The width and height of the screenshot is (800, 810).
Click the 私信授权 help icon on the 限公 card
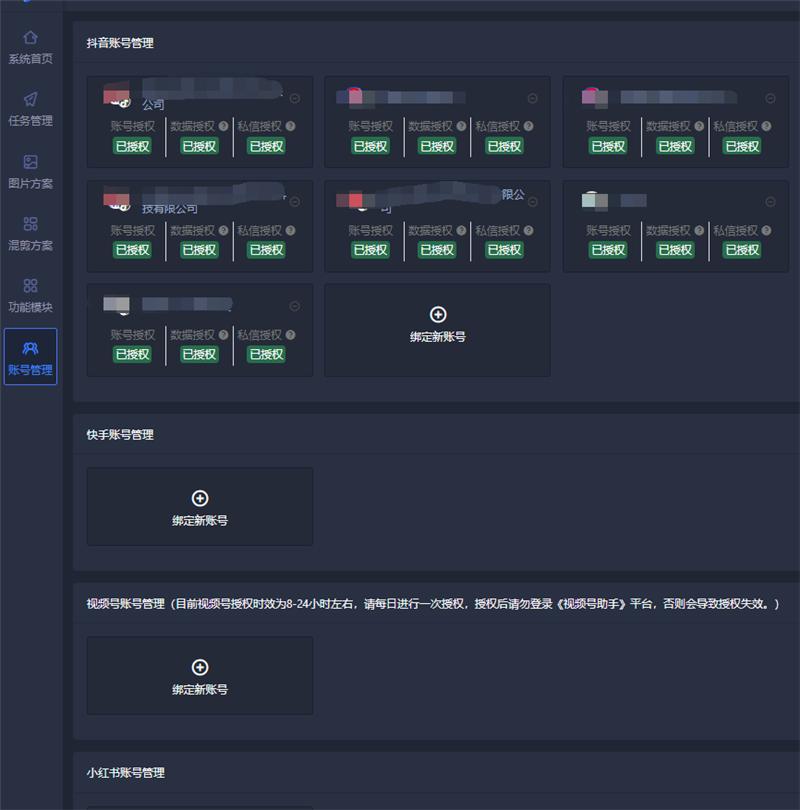click(x=528, y=230)
